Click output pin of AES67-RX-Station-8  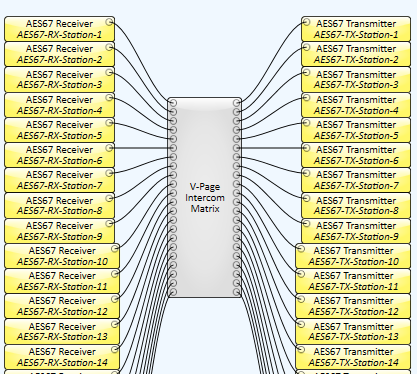click(109, 198)
